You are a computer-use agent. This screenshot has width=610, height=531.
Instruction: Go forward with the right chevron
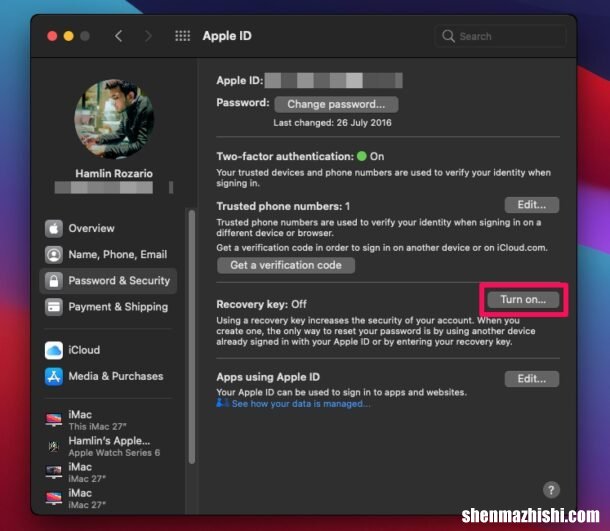tap(148, 36)
